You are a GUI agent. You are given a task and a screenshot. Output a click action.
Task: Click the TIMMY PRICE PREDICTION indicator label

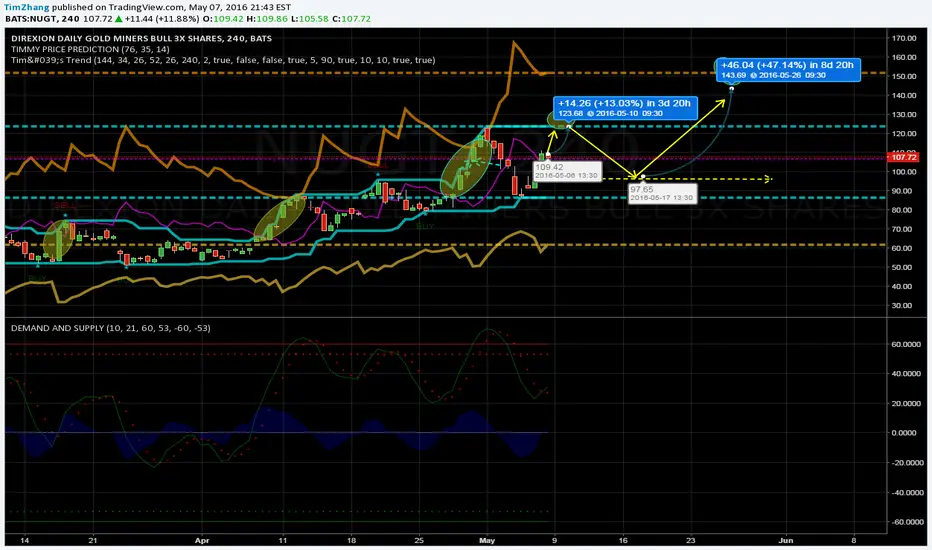[x=90, y=49]
